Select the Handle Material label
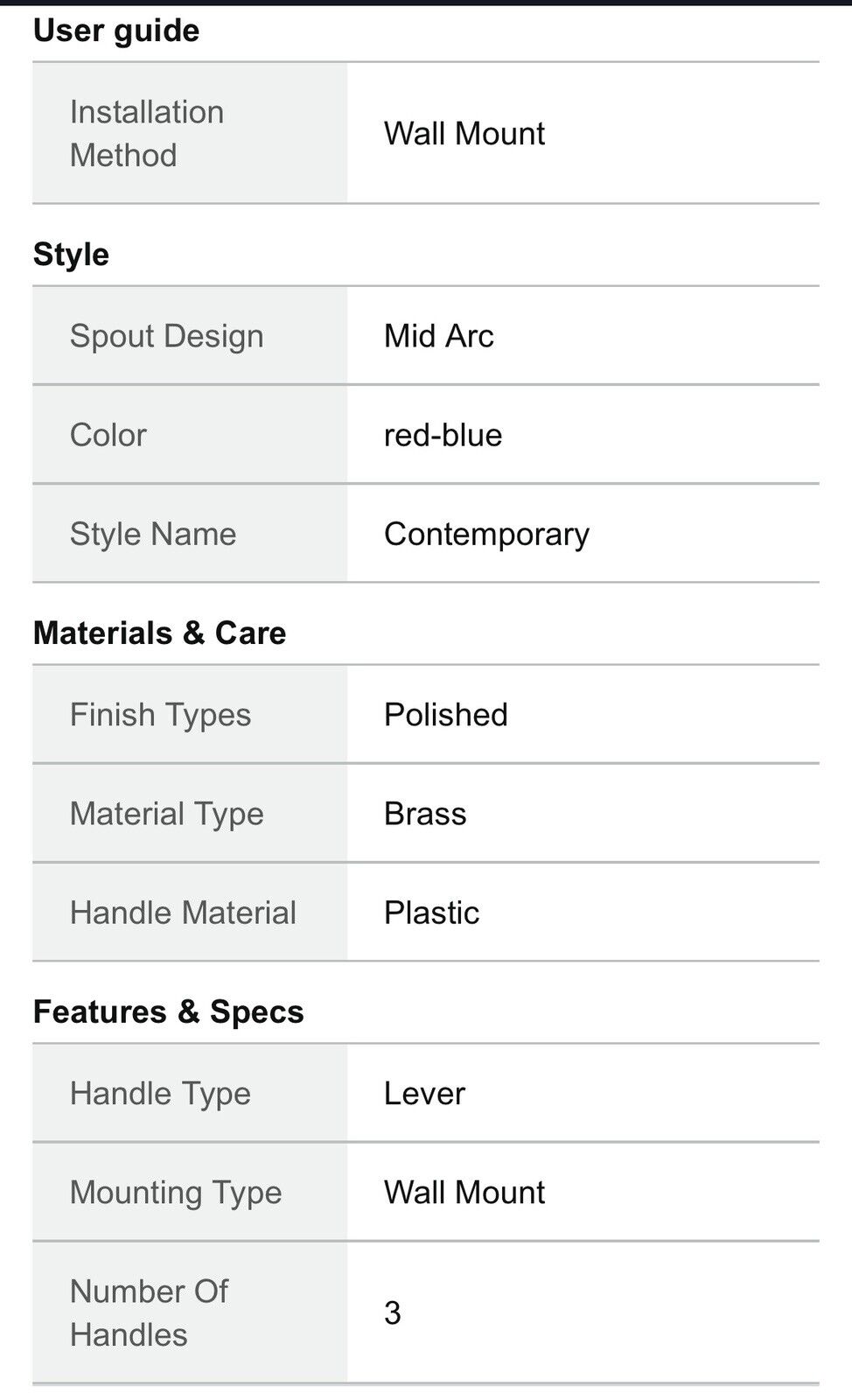The width and height of the screenshot is (852, 1400). coord(183,913)
